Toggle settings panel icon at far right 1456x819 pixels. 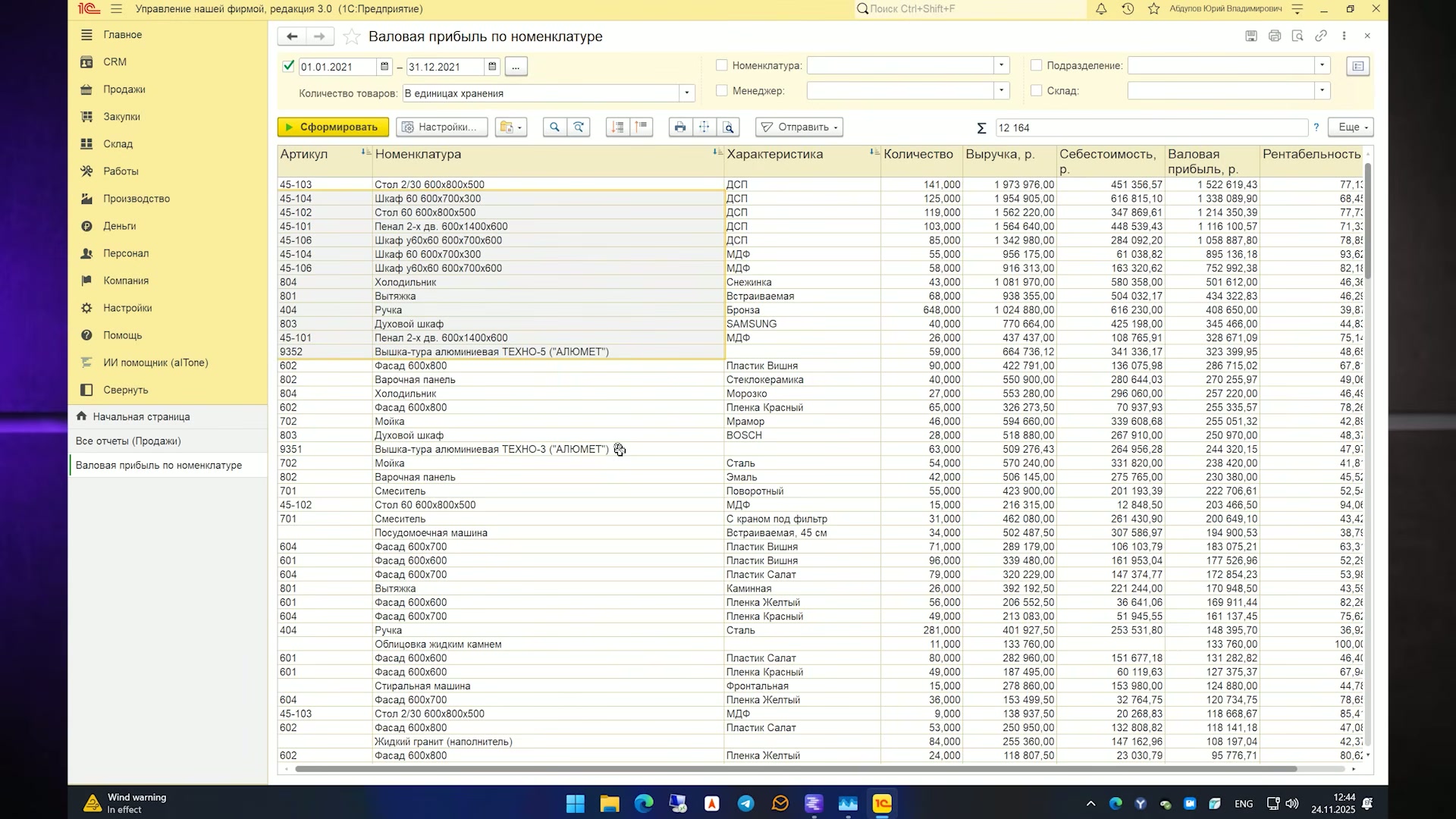tap(1358, 66)
